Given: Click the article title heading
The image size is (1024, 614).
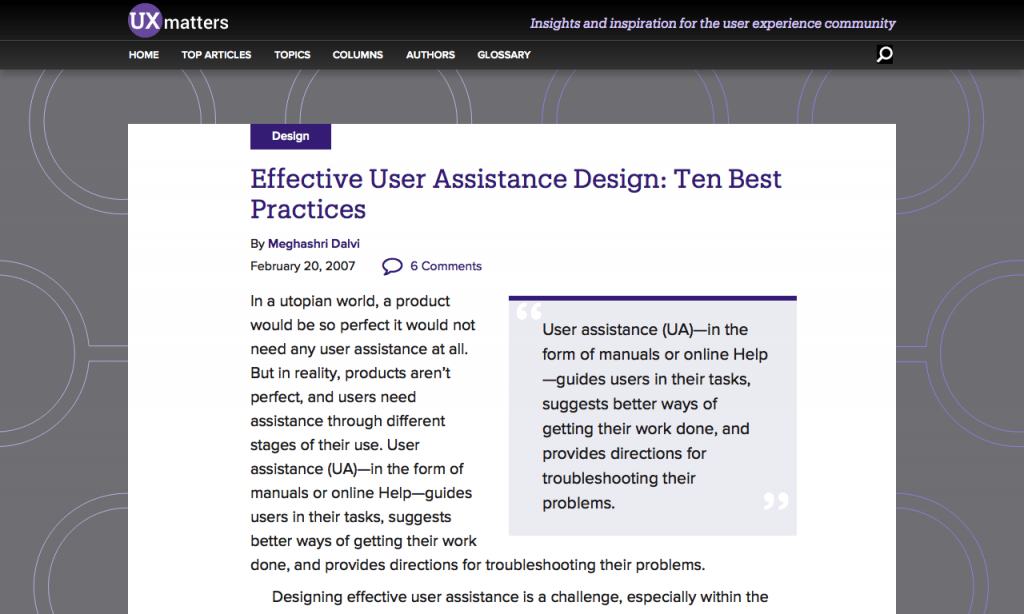Looking at the screenshot, I should (x=515, y=193).
